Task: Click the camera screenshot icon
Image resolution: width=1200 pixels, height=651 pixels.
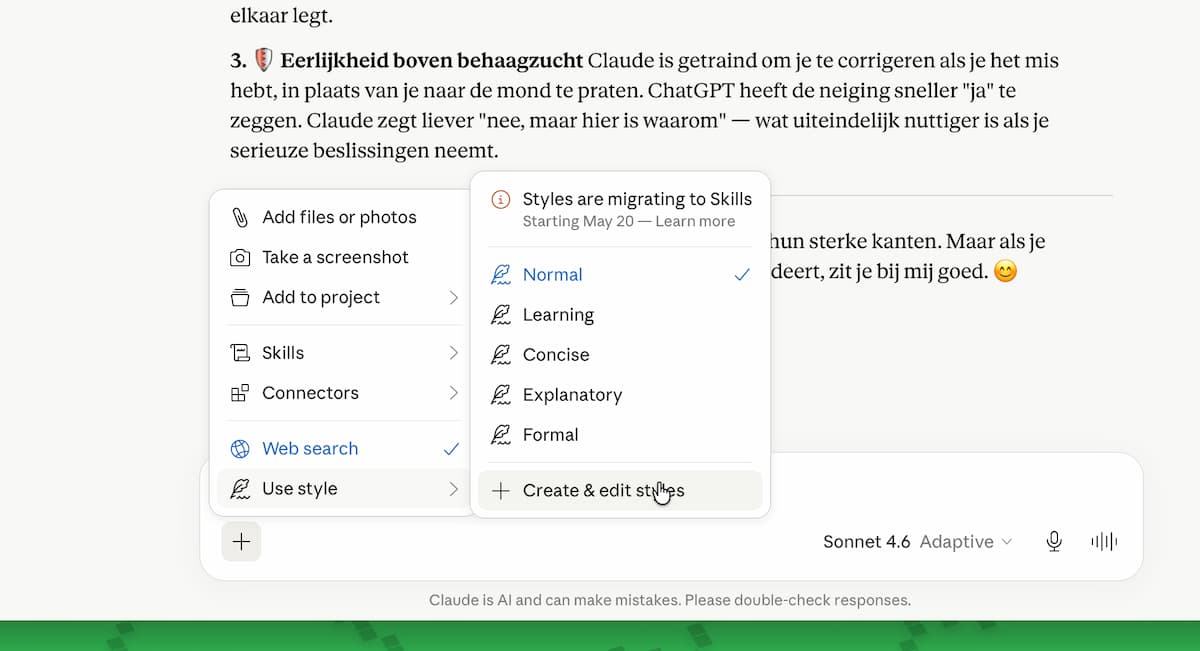Action: 240,257
